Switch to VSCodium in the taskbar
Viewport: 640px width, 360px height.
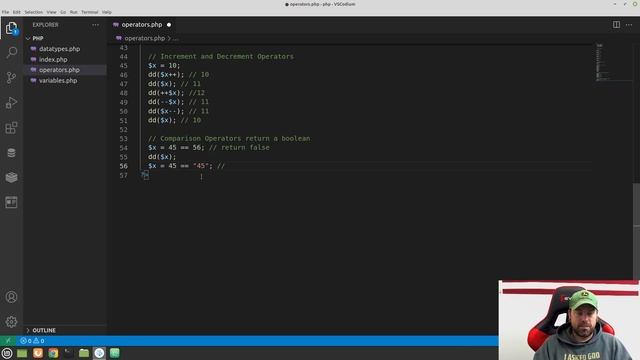pos(99,353)
